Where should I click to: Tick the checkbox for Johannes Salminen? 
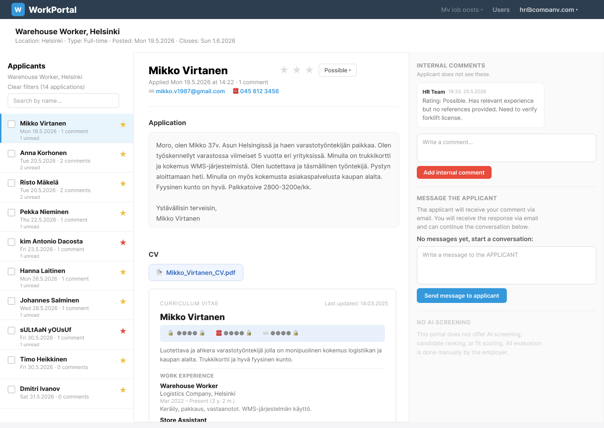point(12,300)
